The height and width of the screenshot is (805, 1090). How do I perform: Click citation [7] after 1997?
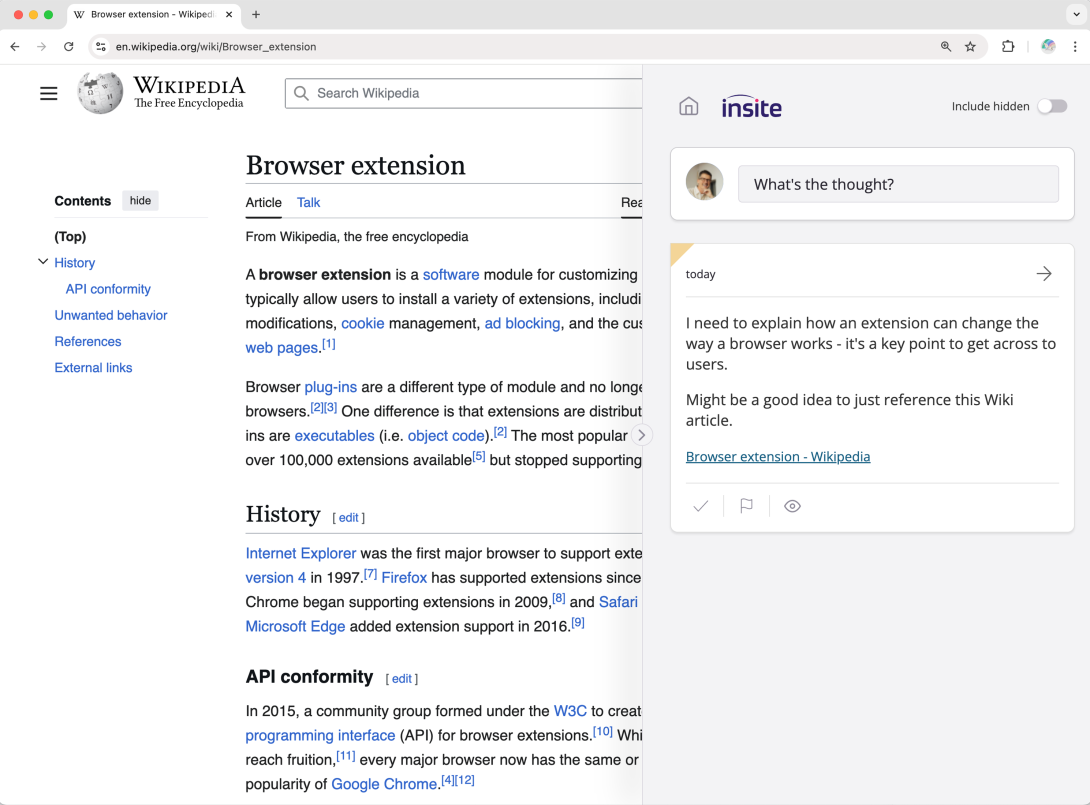tap(371, 574)
